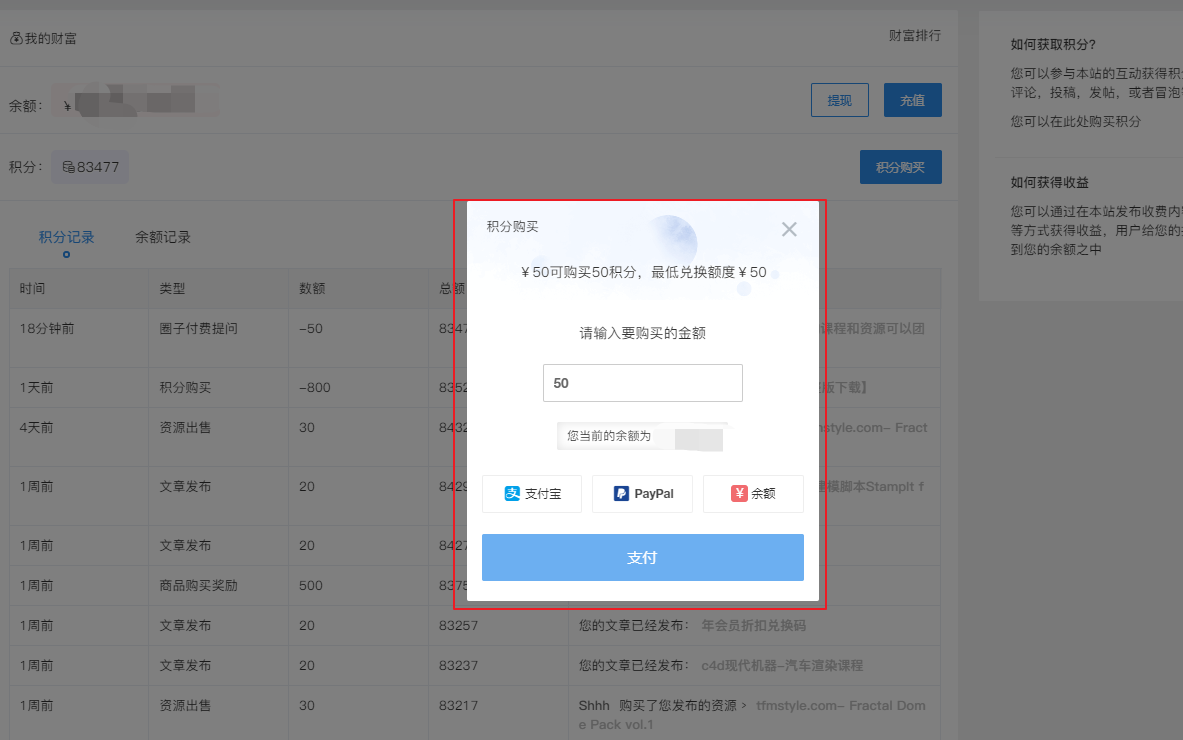Screen dimensions: 1183x740
Task: Switch to the 余额记录 tab
Action: pyautogui.click(x=163, y=237)
